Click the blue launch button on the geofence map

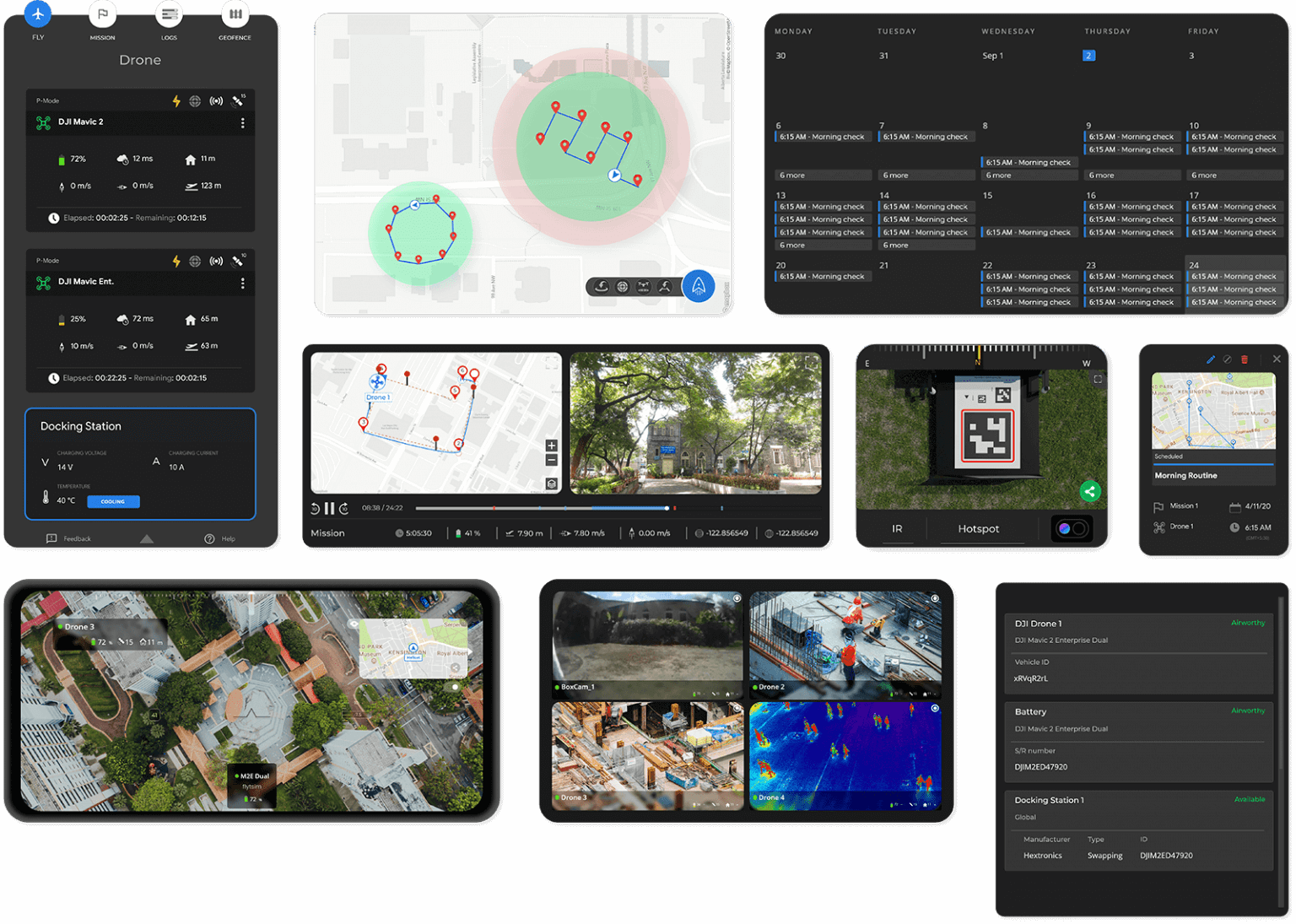tap(699, 287)
